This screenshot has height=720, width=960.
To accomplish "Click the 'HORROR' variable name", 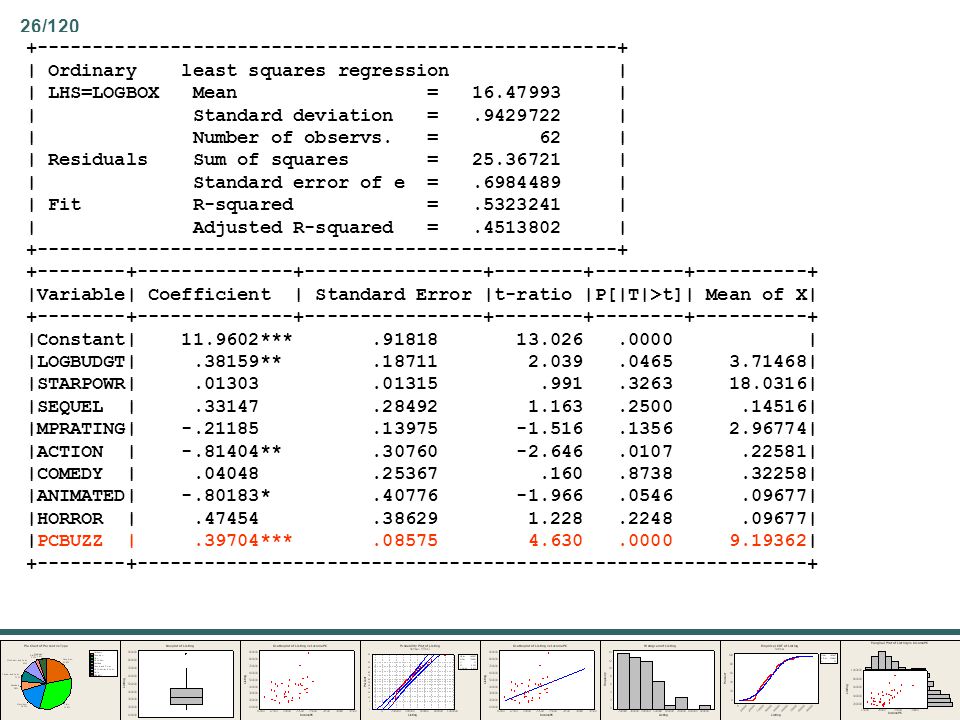I will [x=70, y=519].
